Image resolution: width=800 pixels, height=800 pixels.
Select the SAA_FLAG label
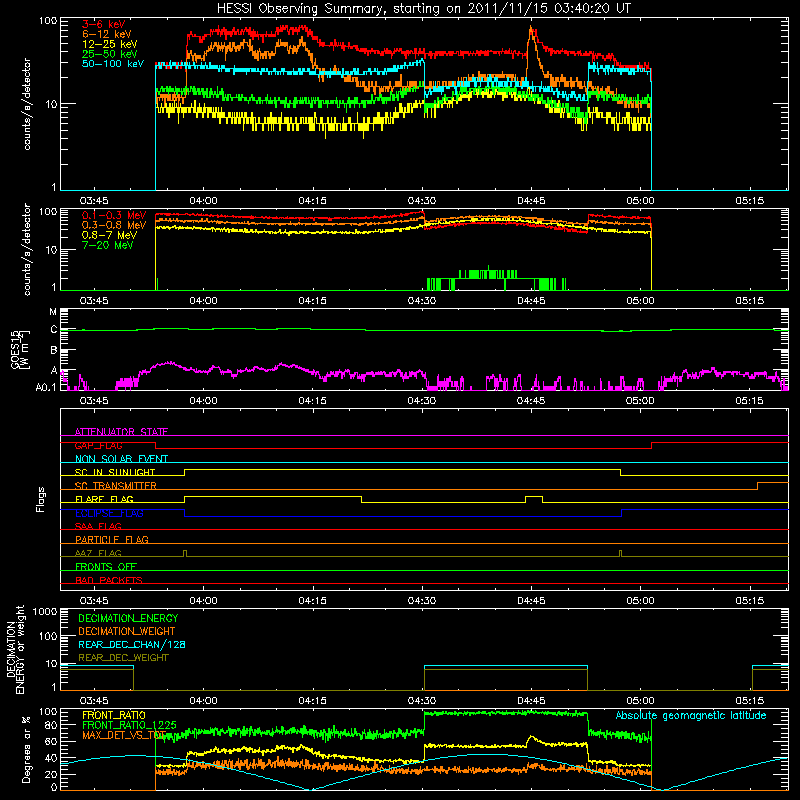[x=98, y=526]
